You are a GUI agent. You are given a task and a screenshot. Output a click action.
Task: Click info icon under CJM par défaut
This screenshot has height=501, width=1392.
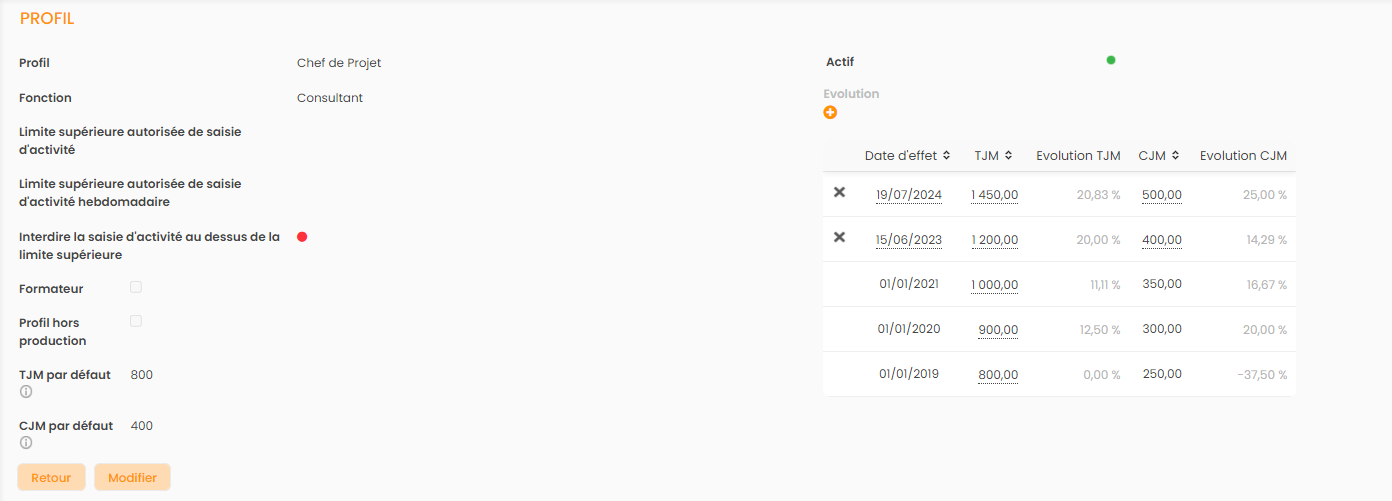[x=26, y=443]
